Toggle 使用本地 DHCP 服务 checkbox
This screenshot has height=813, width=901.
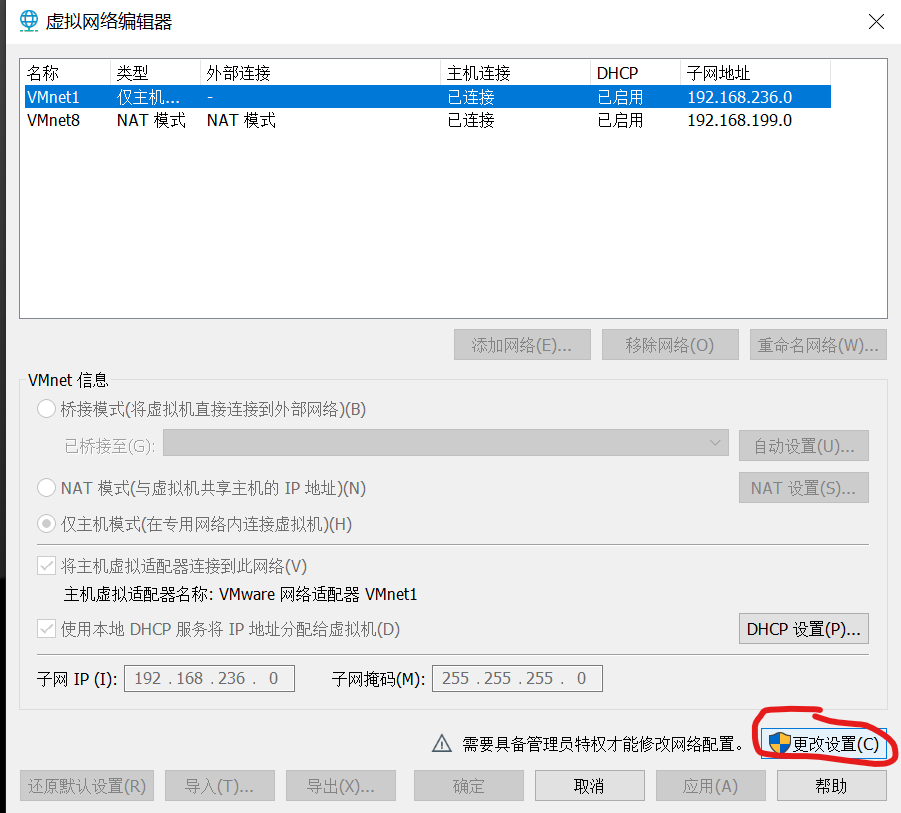[x=46, y=629]
